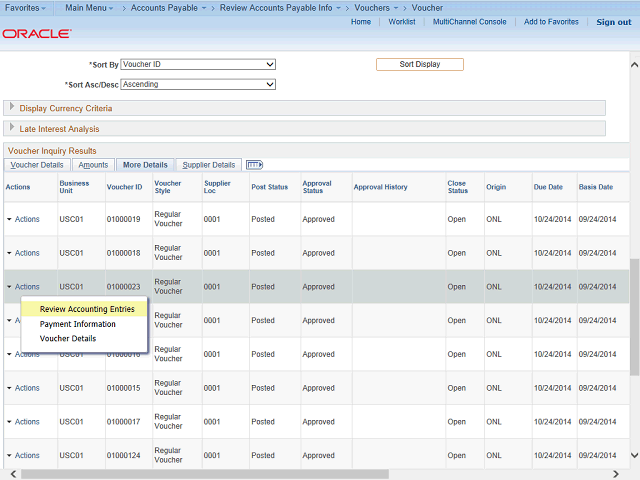The width and height of the screenshot is (640, 480).
Task: Open the Sort Asc/Desc dropdown
Action: point(205,85)
